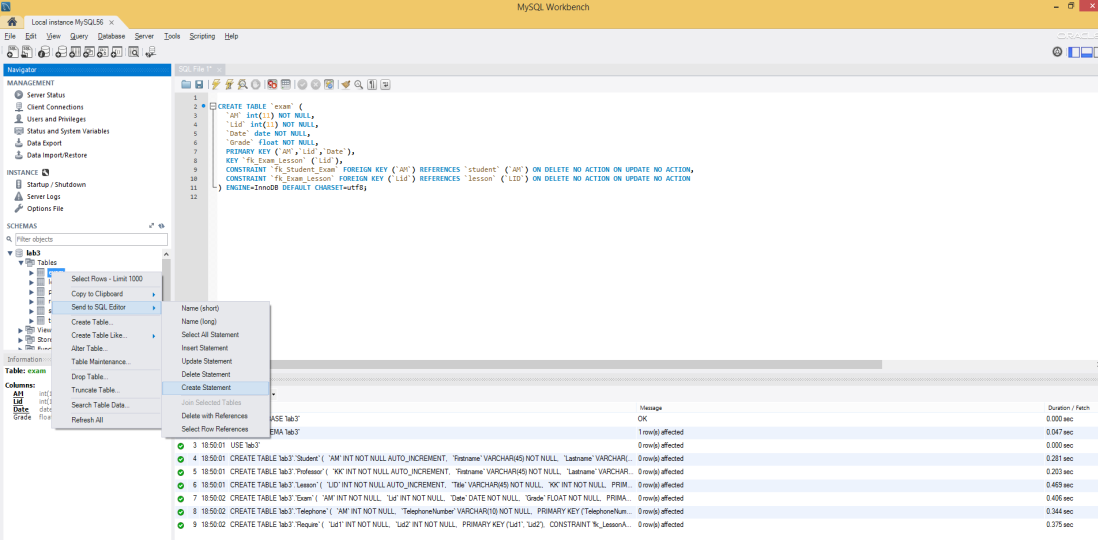
Task: Switch to the Local instance MySQL56 tab
Action: click(67, 22)
